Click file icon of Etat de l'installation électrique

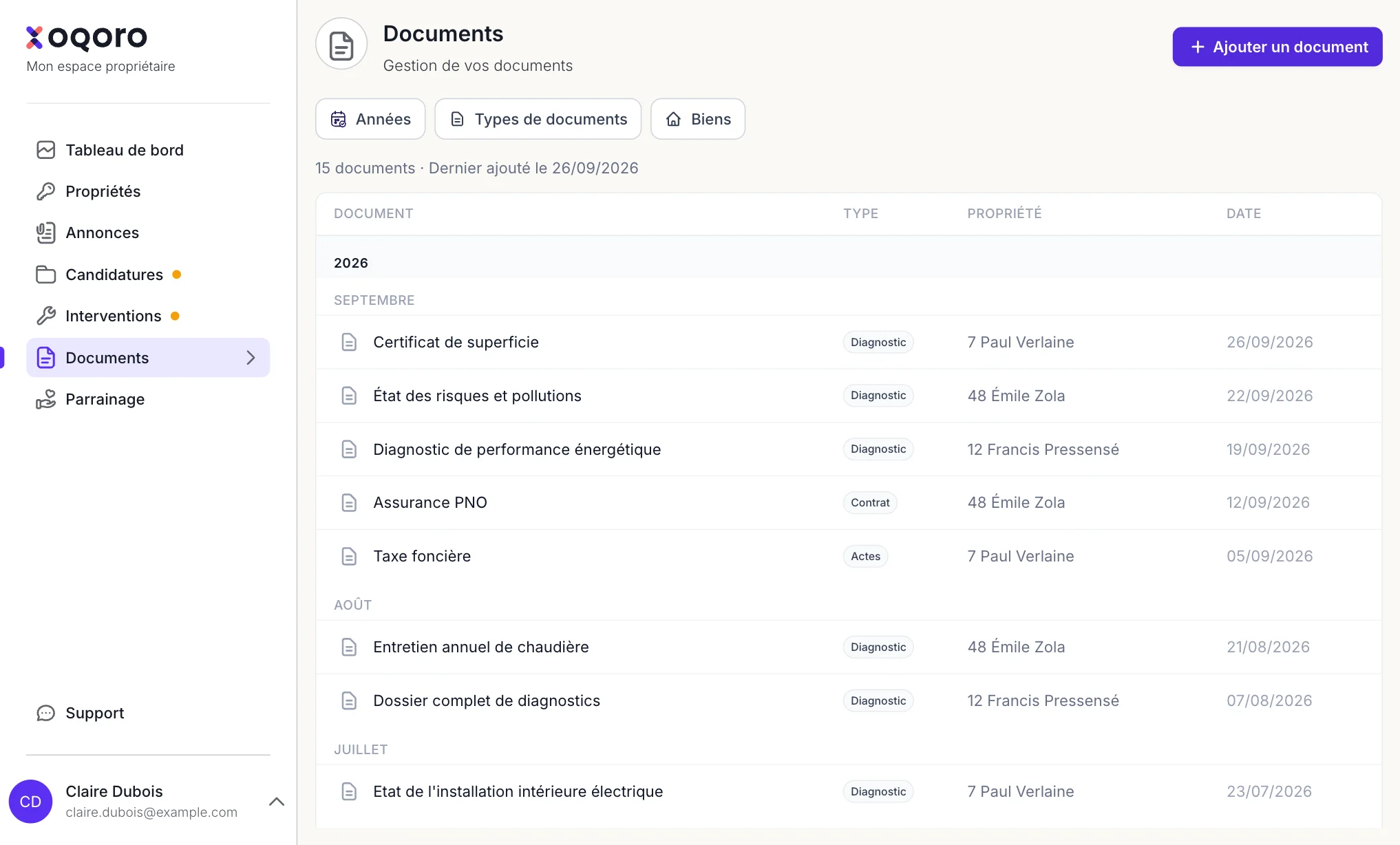pyautogui.click(x=349, y=791)
